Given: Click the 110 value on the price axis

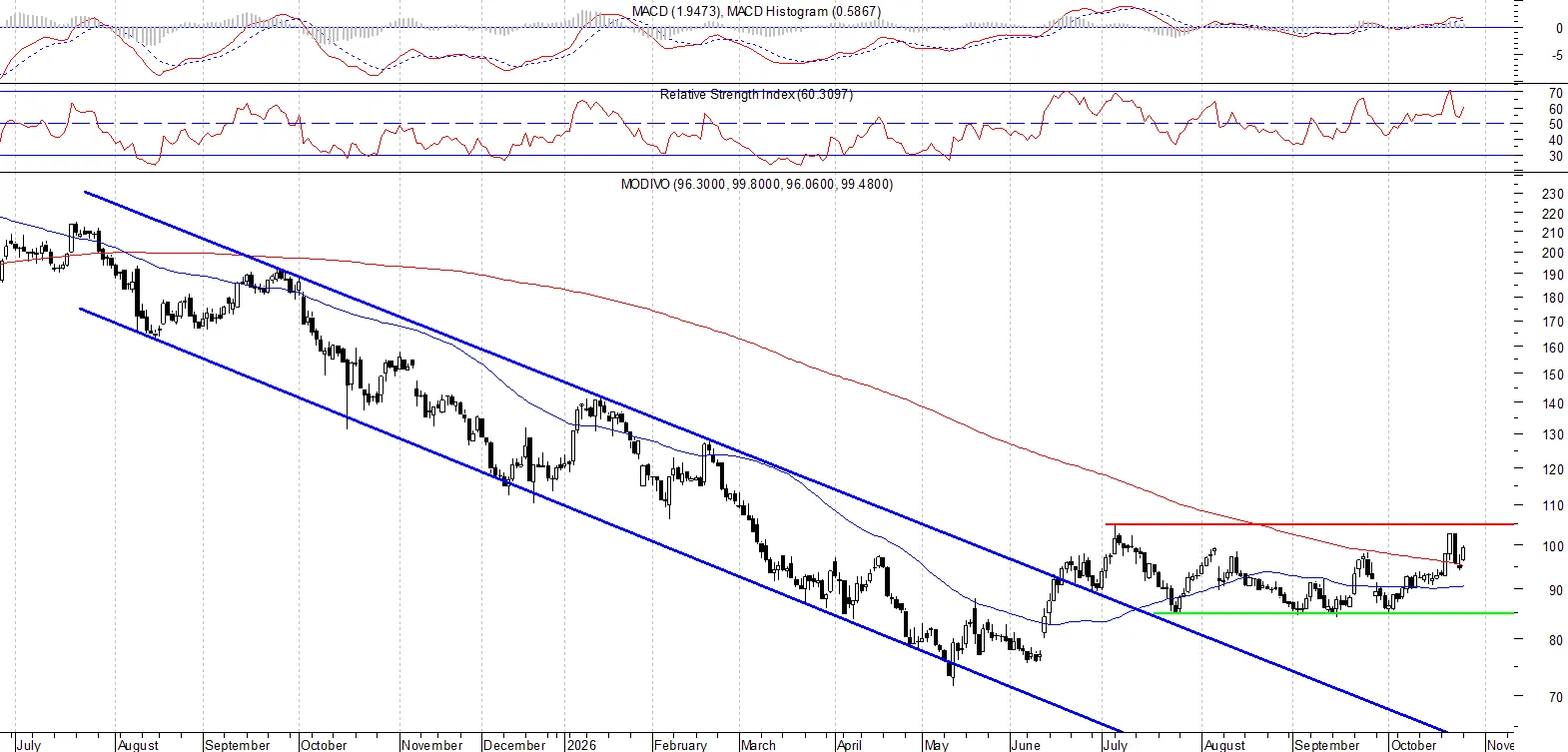Looking at the screenshot, I should (x=1553, y=505).
